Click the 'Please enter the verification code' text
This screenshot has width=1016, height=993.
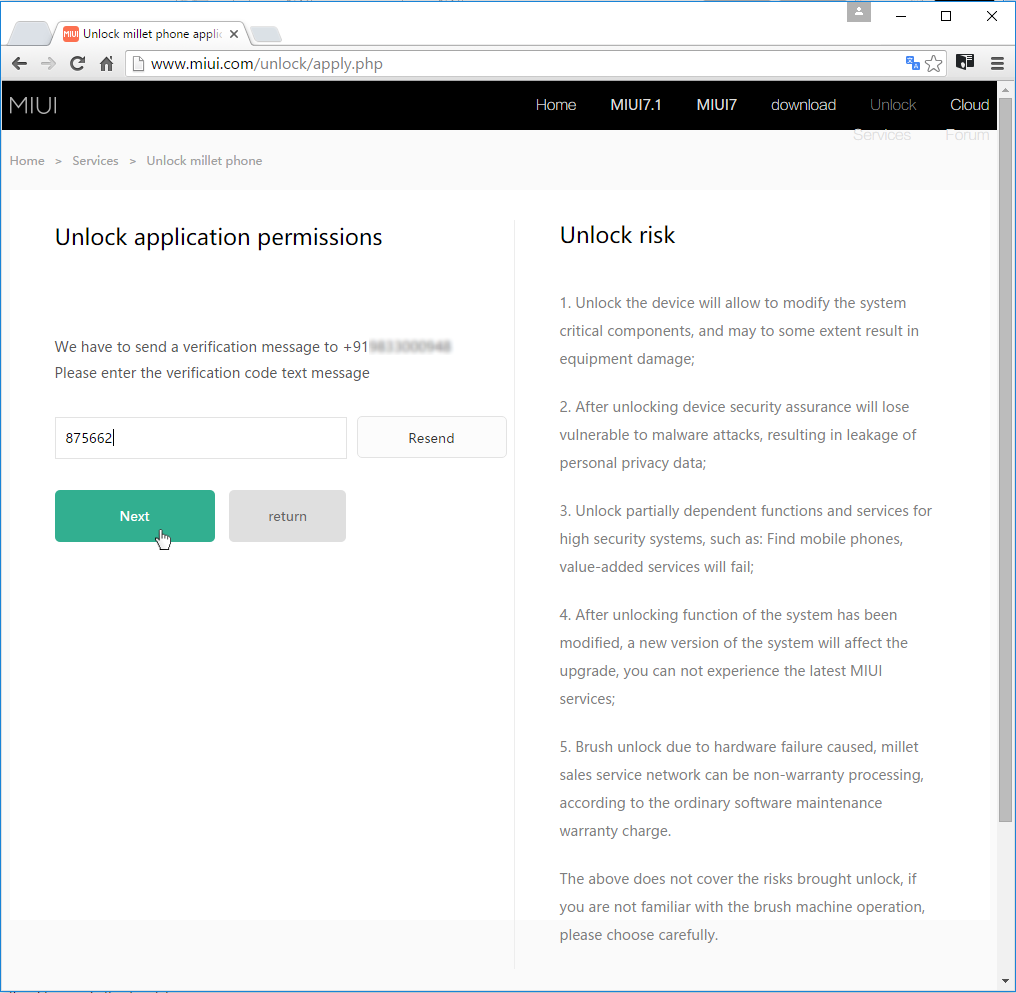[212, 373]
